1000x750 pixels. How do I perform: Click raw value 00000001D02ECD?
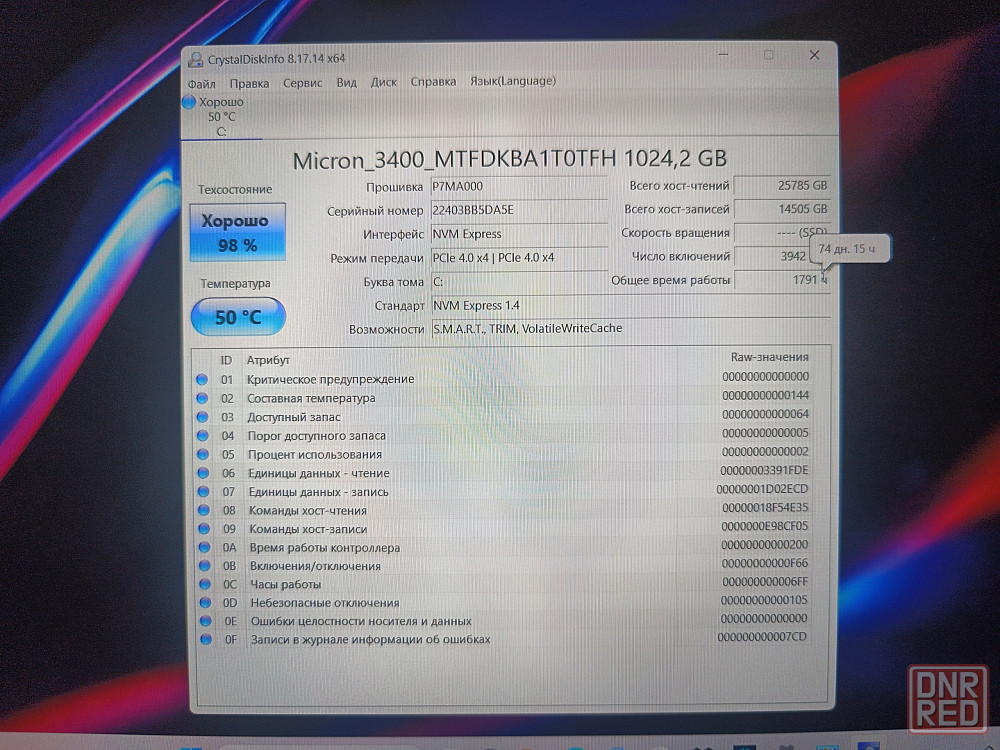(x=762, y=489)
